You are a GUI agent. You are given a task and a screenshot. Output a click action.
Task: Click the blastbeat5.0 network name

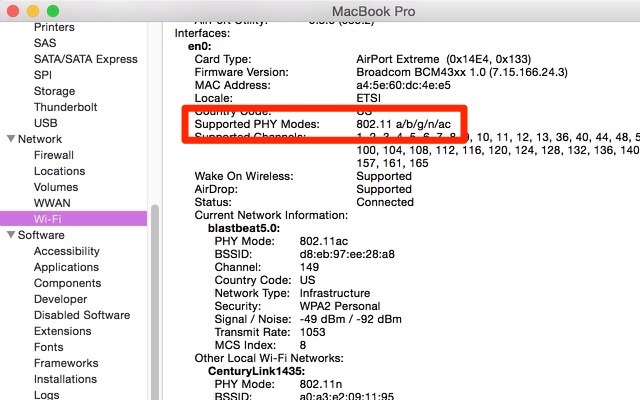click(244, 228)
